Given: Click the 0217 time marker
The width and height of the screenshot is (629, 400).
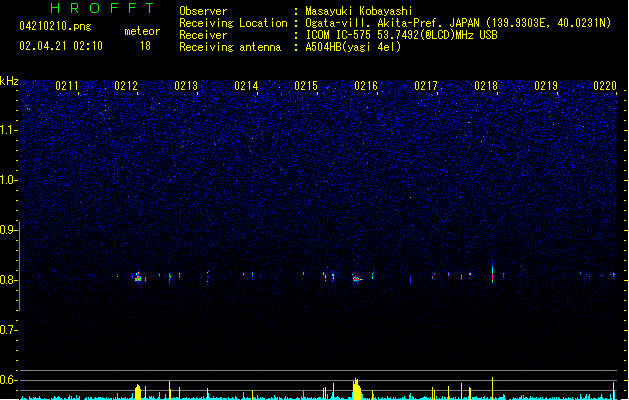Looking at the screenshot, I should click(x=426, y=86).
